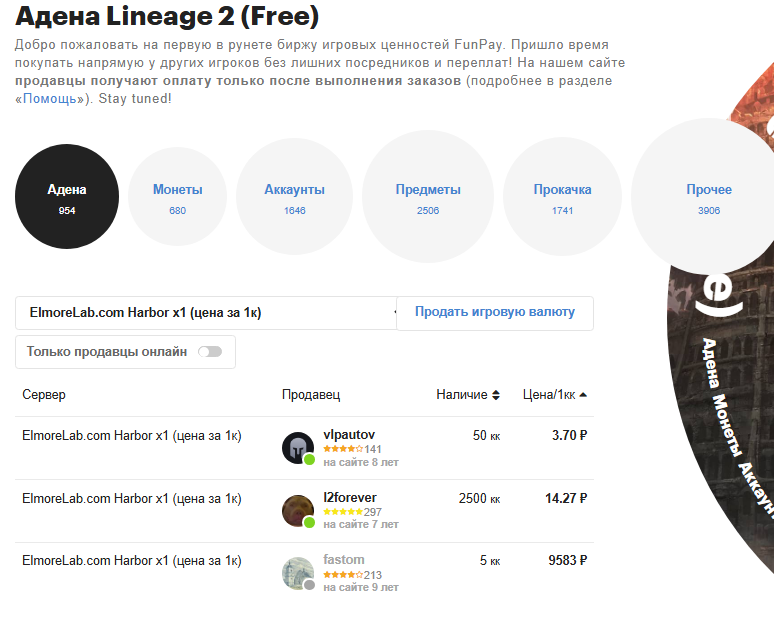The image size is (774, 622).
Task: Click l2forever's seller avatar
Action: [298, 510]
